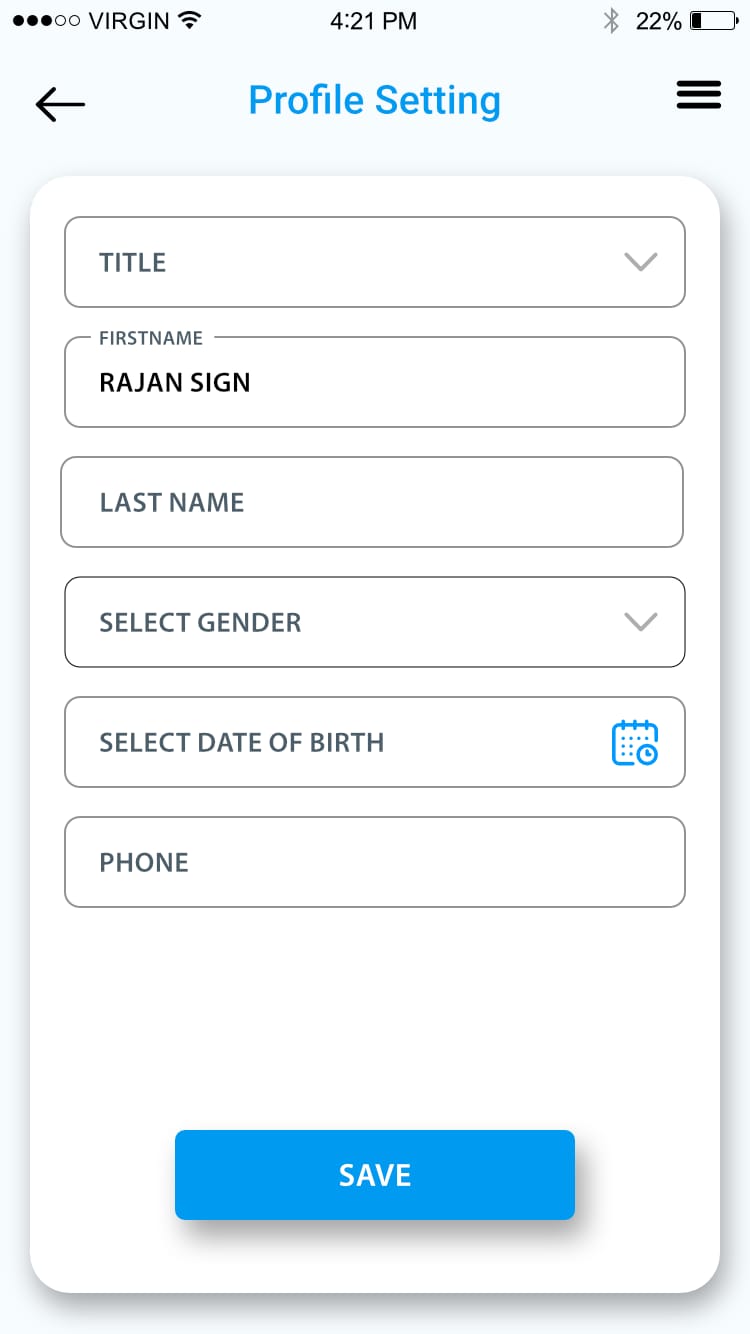Open the TITLE dropdown
This screenshot has height=1334, width=750.
(x=374, y=262)
